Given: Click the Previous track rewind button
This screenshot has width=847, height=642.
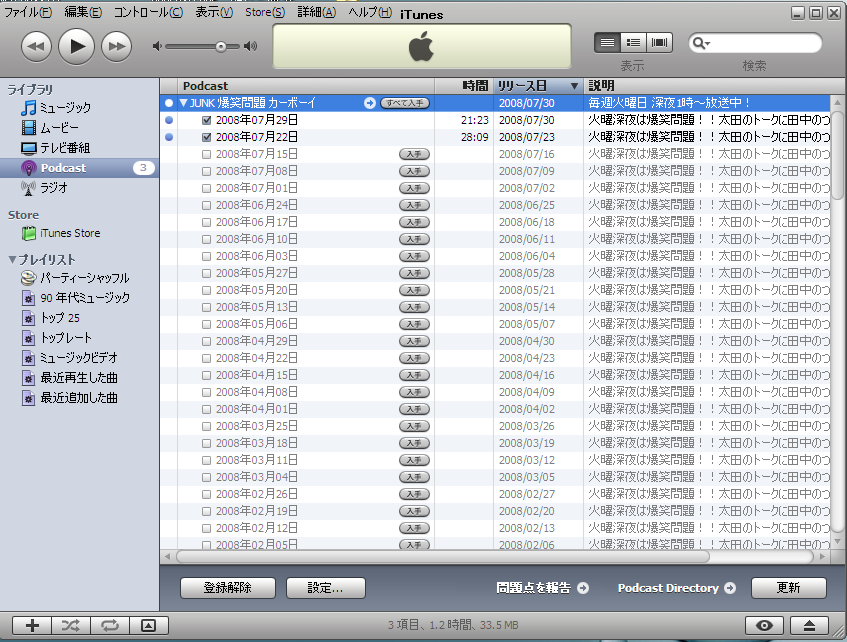Looking at the screenshot, I should (x=36, y=46).
